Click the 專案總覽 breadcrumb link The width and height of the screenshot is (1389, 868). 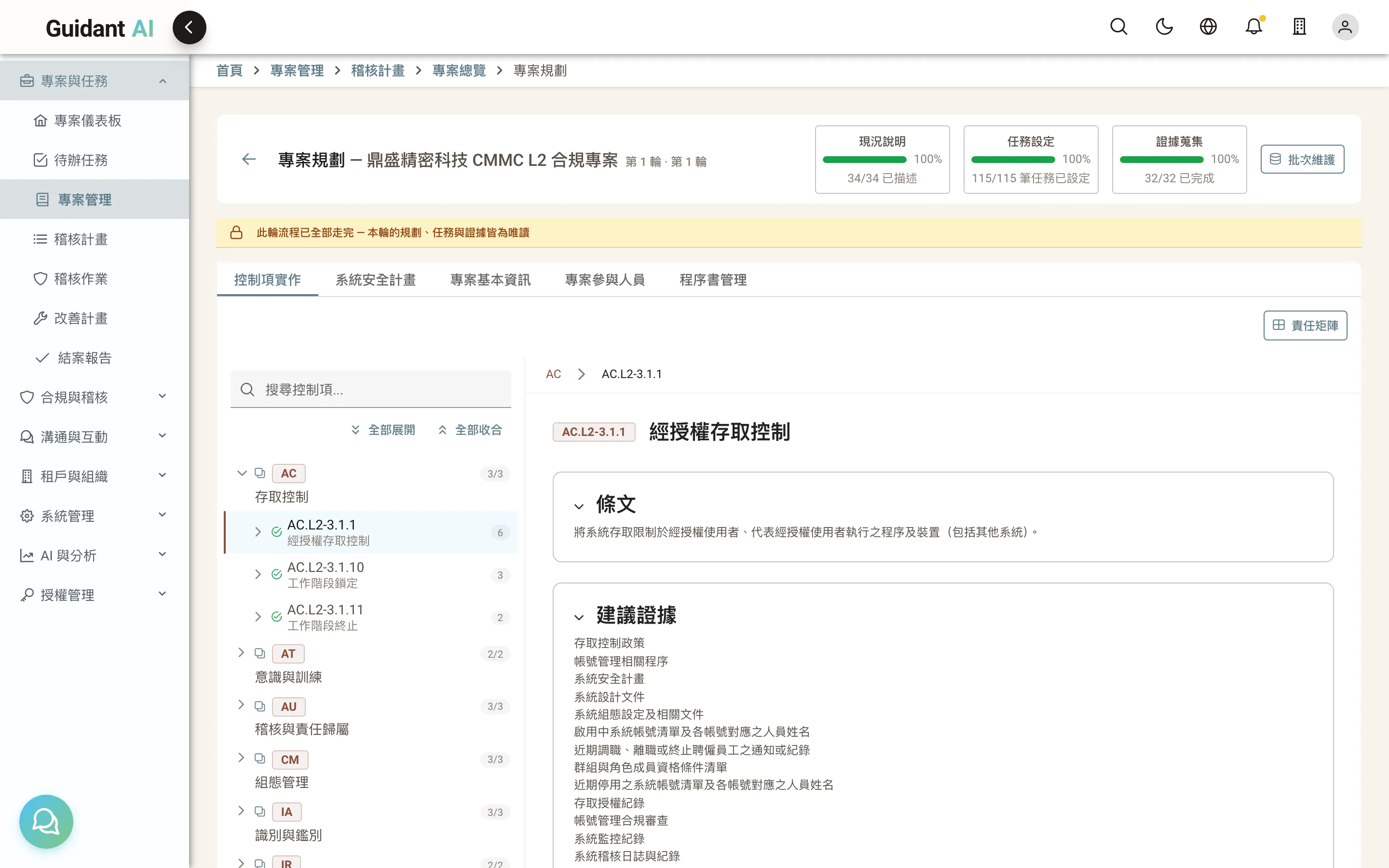459,70
